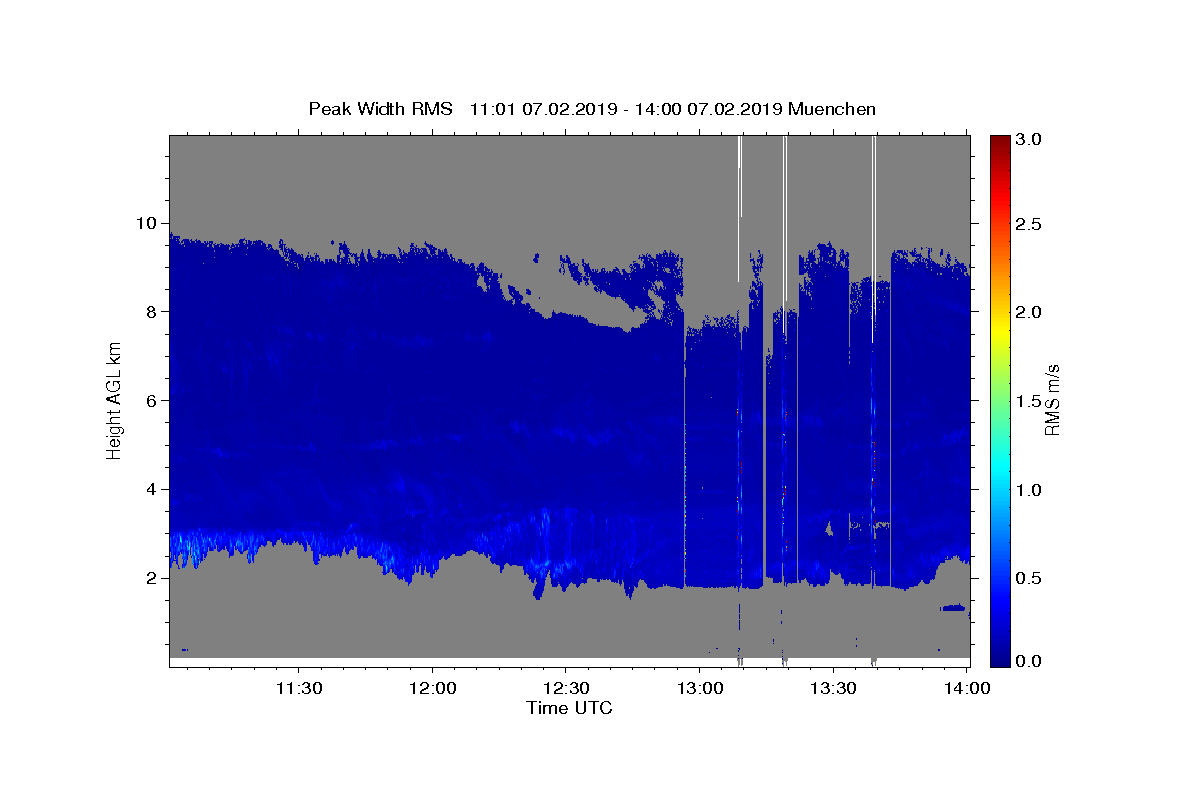Click the 'Muenchen' station name in the title
Screen dimensions: 1200x800
[832, 109]
